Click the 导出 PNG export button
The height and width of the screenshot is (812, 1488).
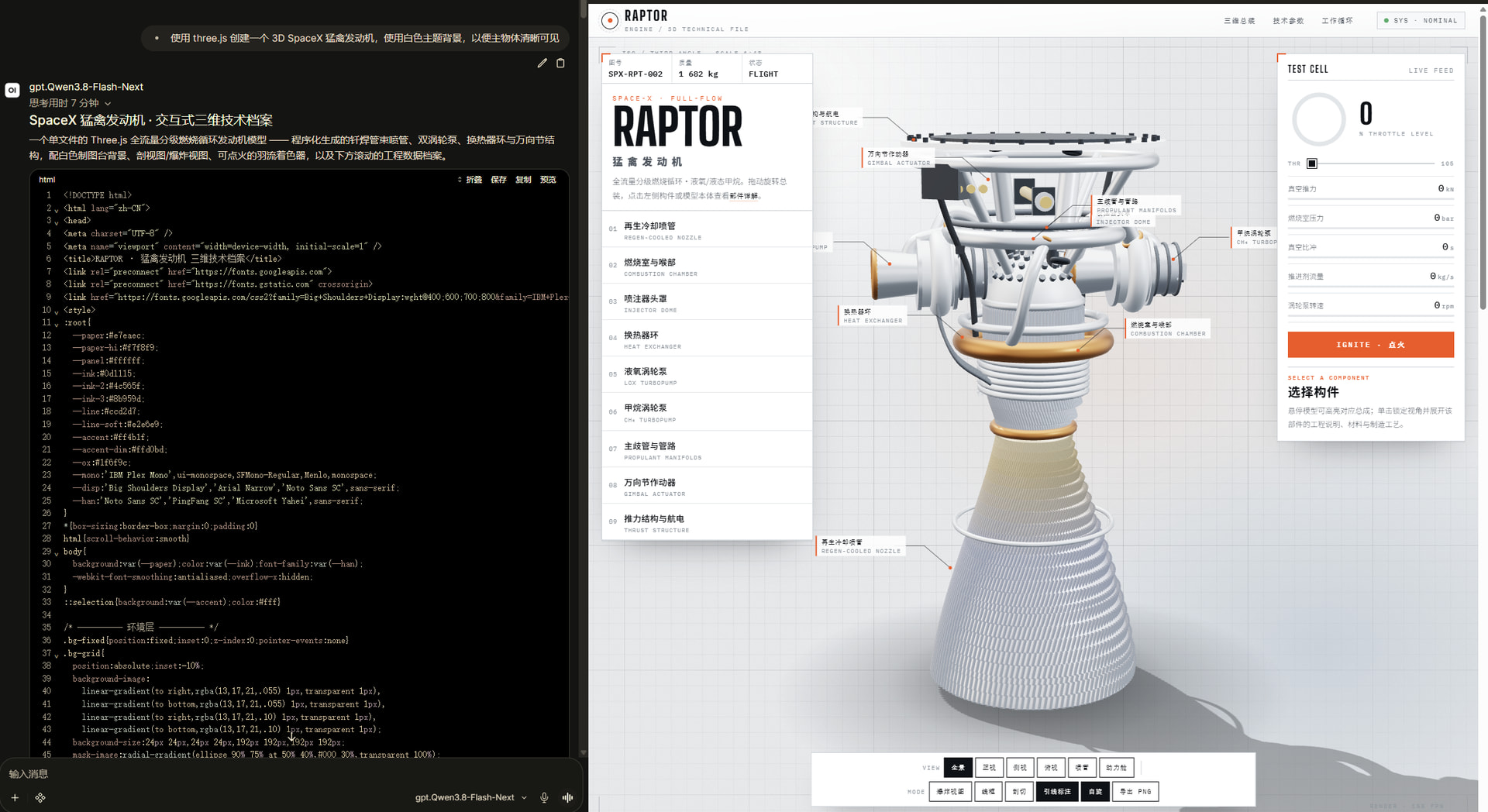pyautogui.click(x=1135, y=792)
